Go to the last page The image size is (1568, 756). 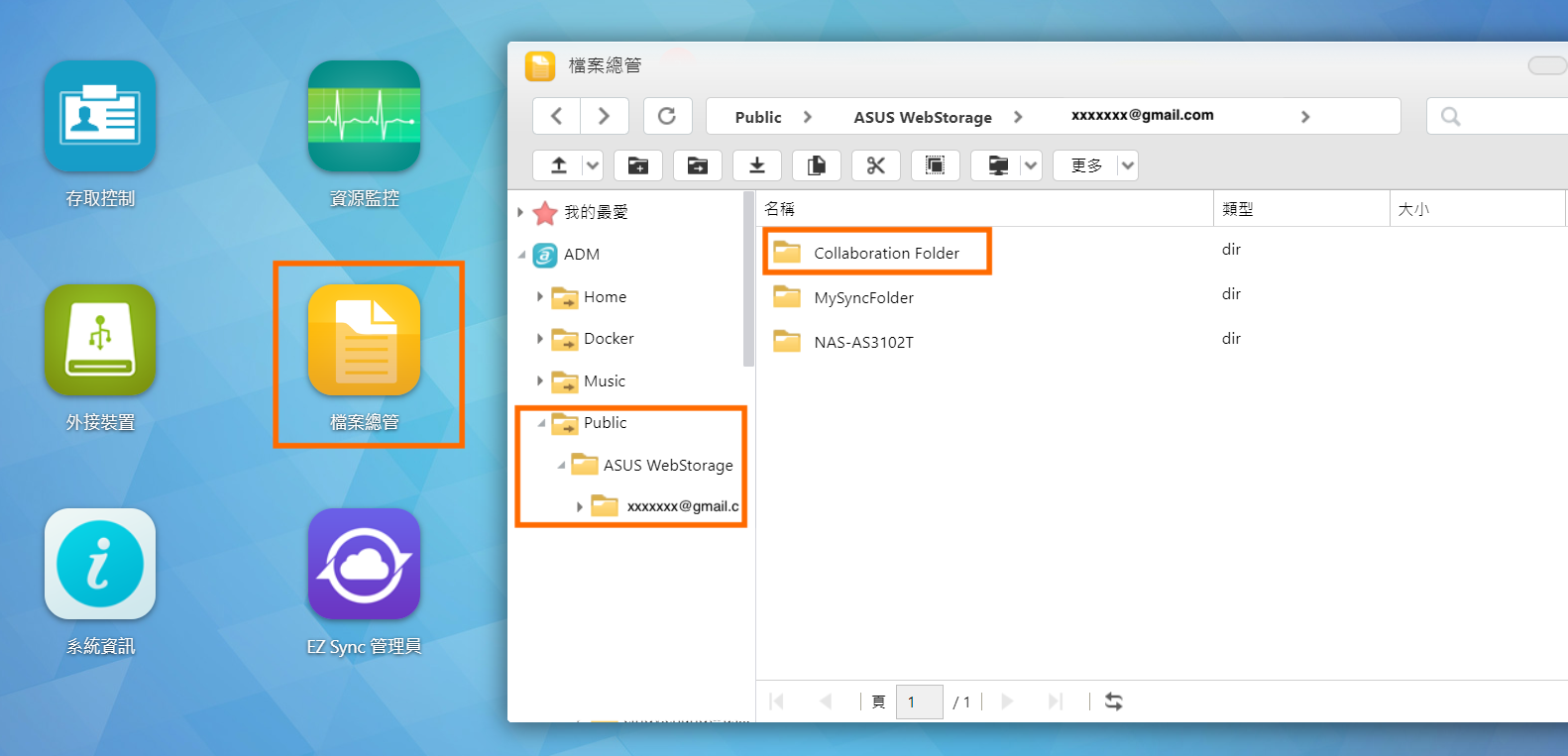point(1055,702)
